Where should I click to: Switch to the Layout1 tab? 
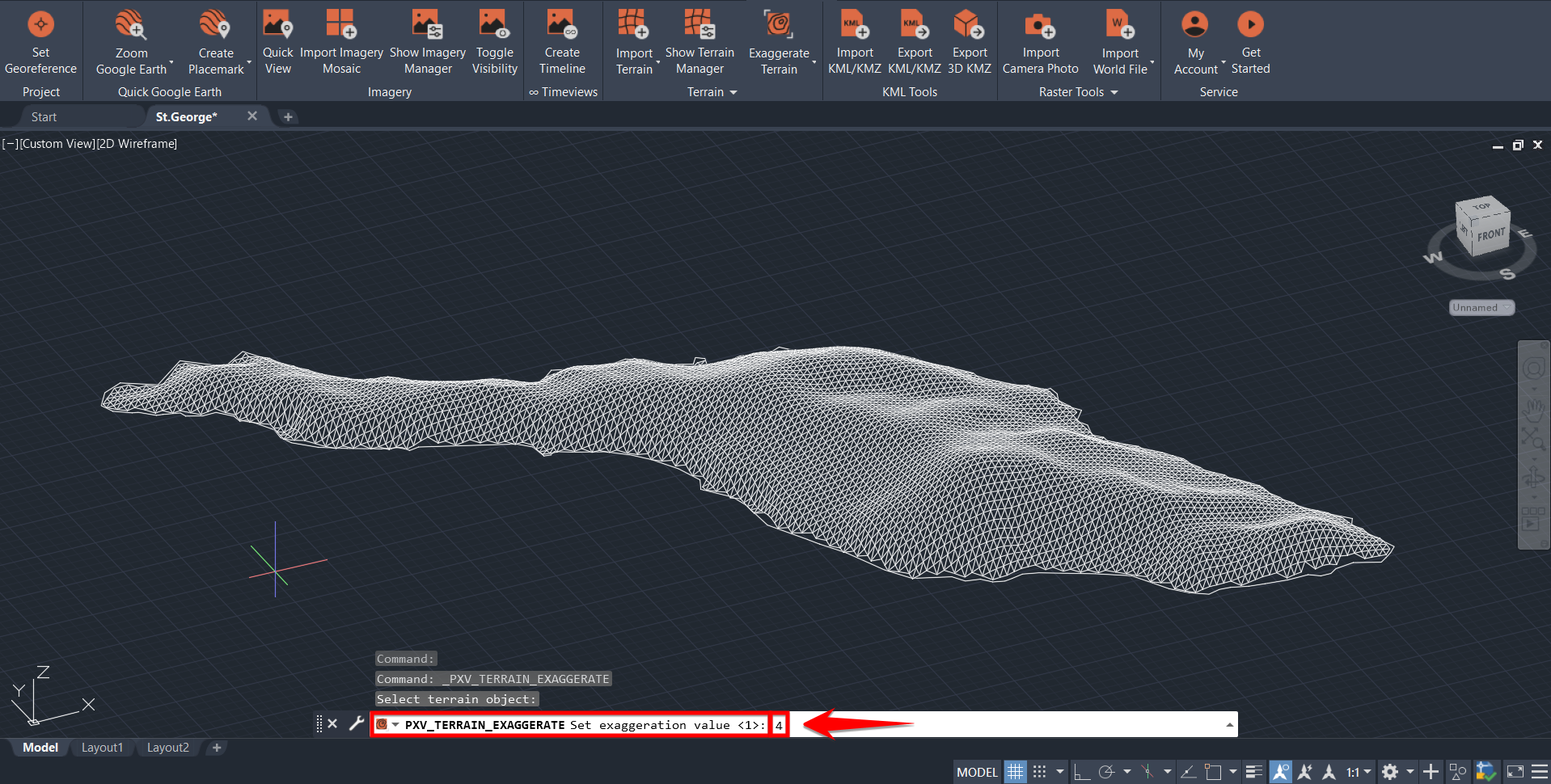[x=102, y=748]
